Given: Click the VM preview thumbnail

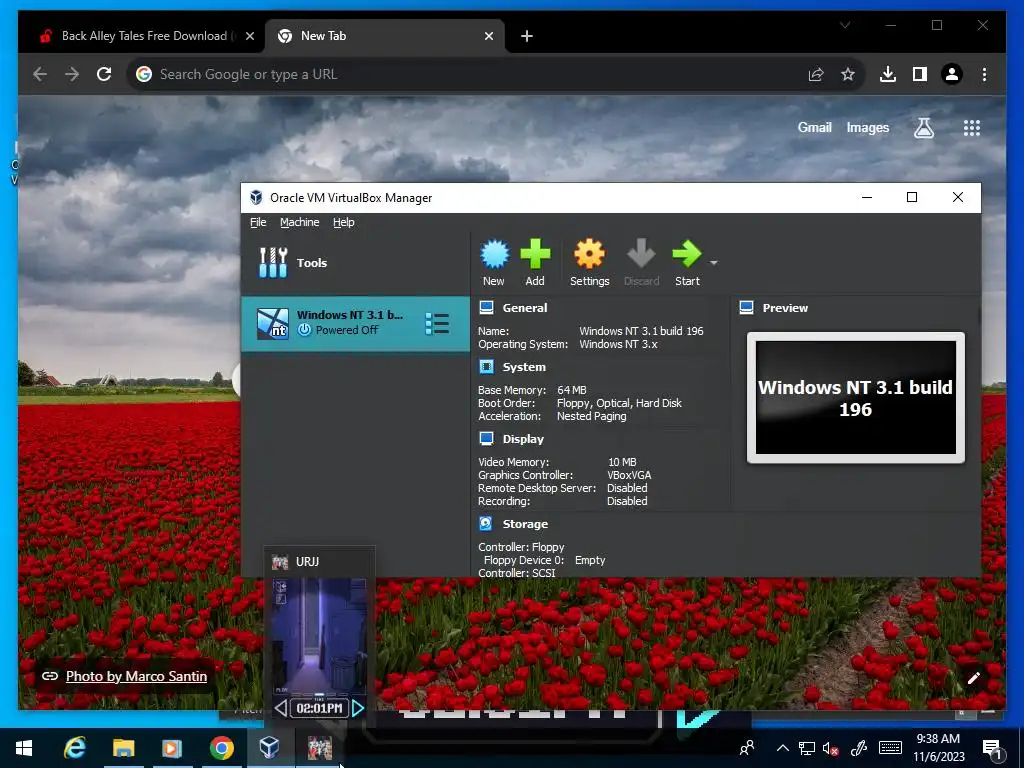Looking at the screenshot, I should click(856, 398).
